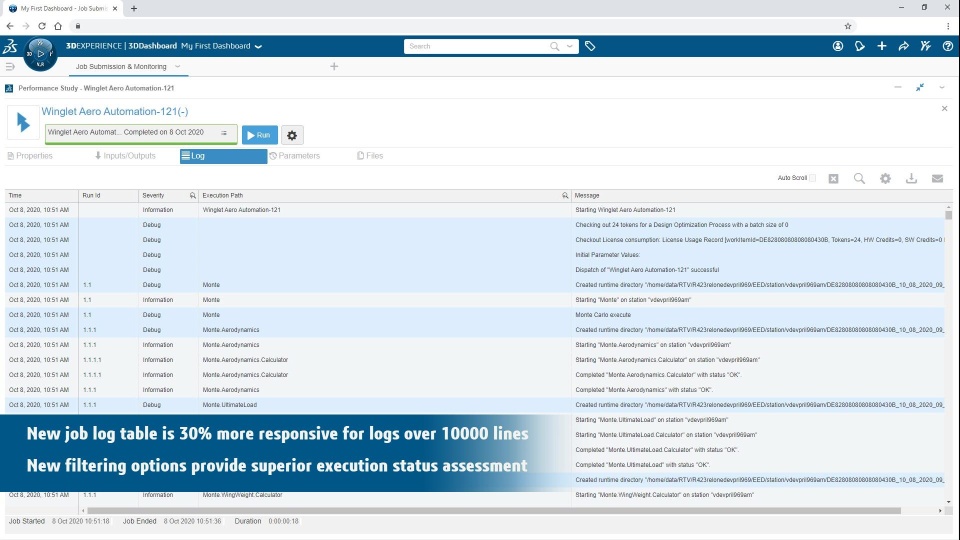
Task: Open the tag icon beside search
Action: click(x=590, y=46)
